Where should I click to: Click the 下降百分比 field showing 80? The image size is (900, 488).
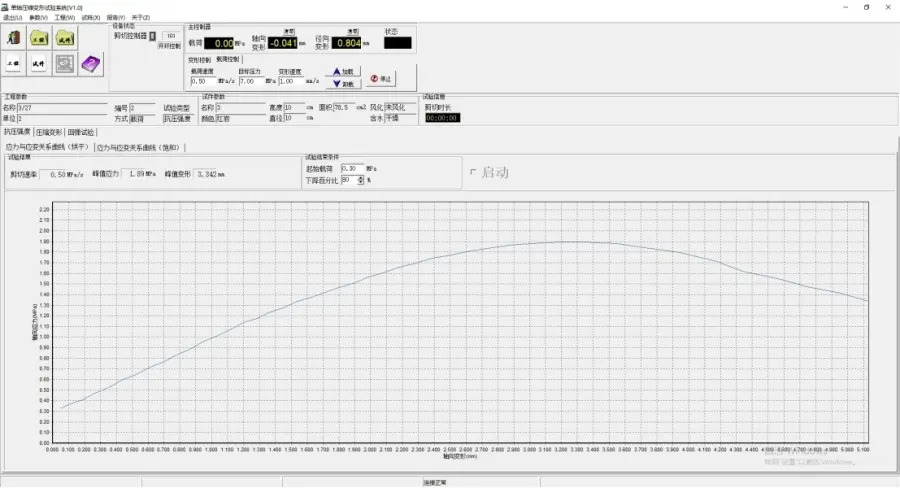pos(349,180)
